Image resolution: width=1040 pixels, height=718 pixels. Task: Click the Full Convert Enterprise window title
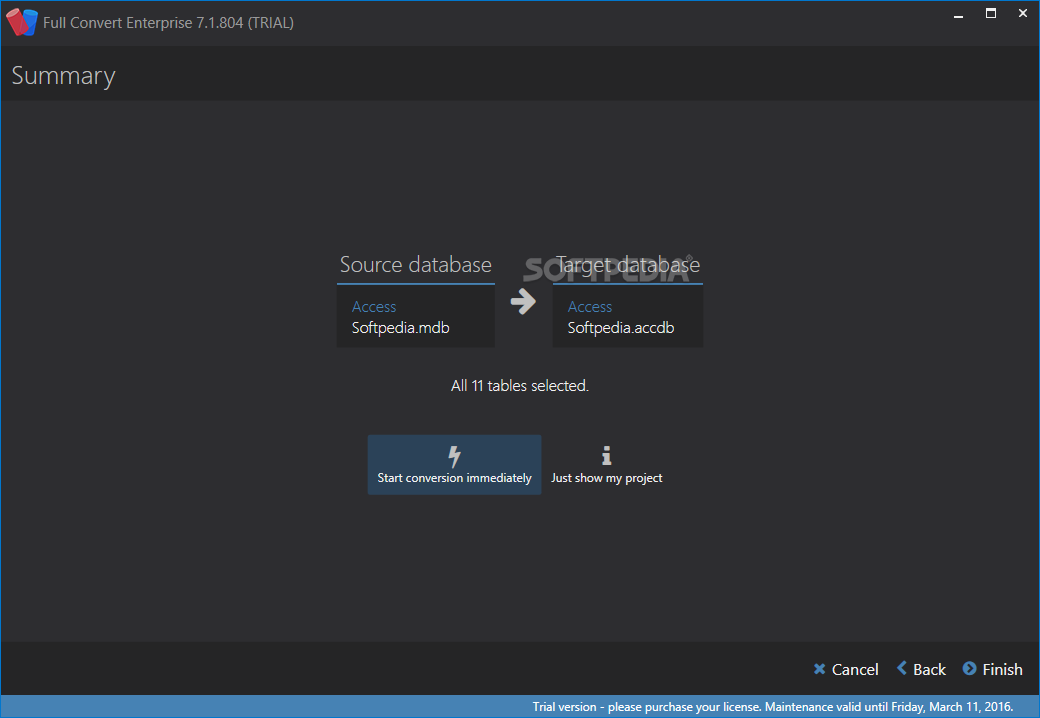coord(168,23)
